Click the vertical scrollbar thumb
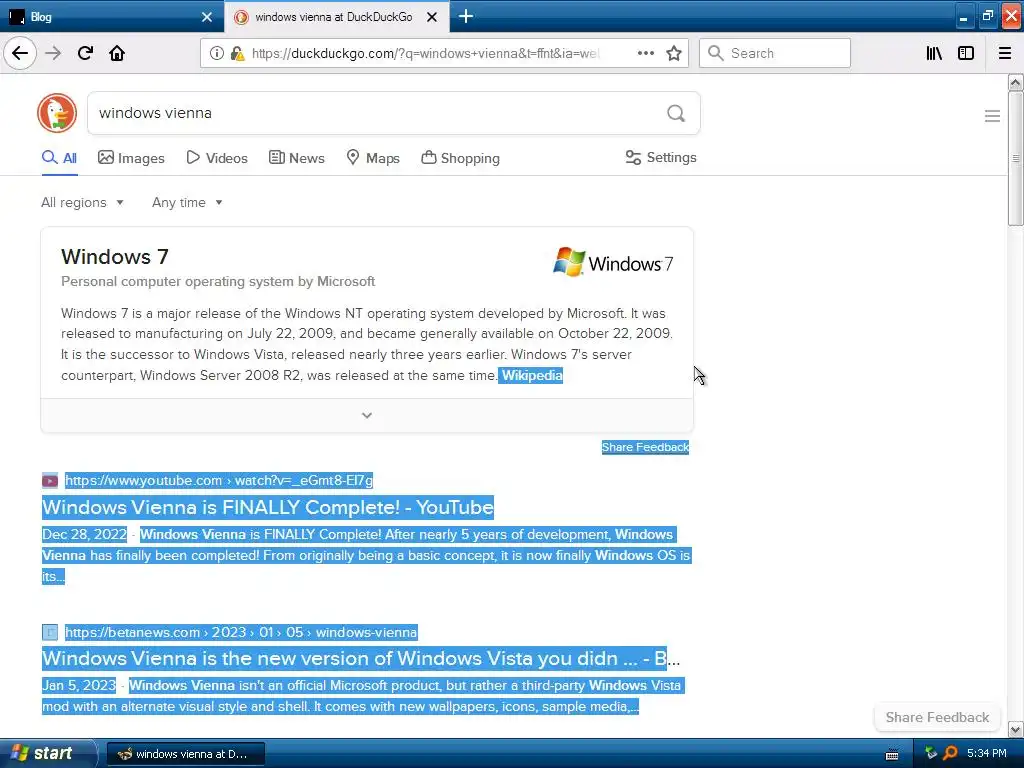 click(1016, 159)
